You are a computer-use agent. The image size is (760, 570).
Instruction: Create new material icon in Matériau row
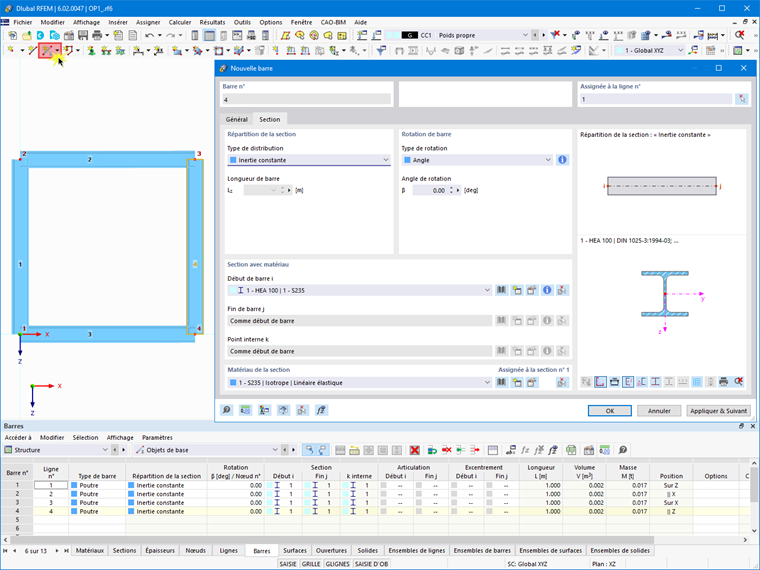coord(517,382)
